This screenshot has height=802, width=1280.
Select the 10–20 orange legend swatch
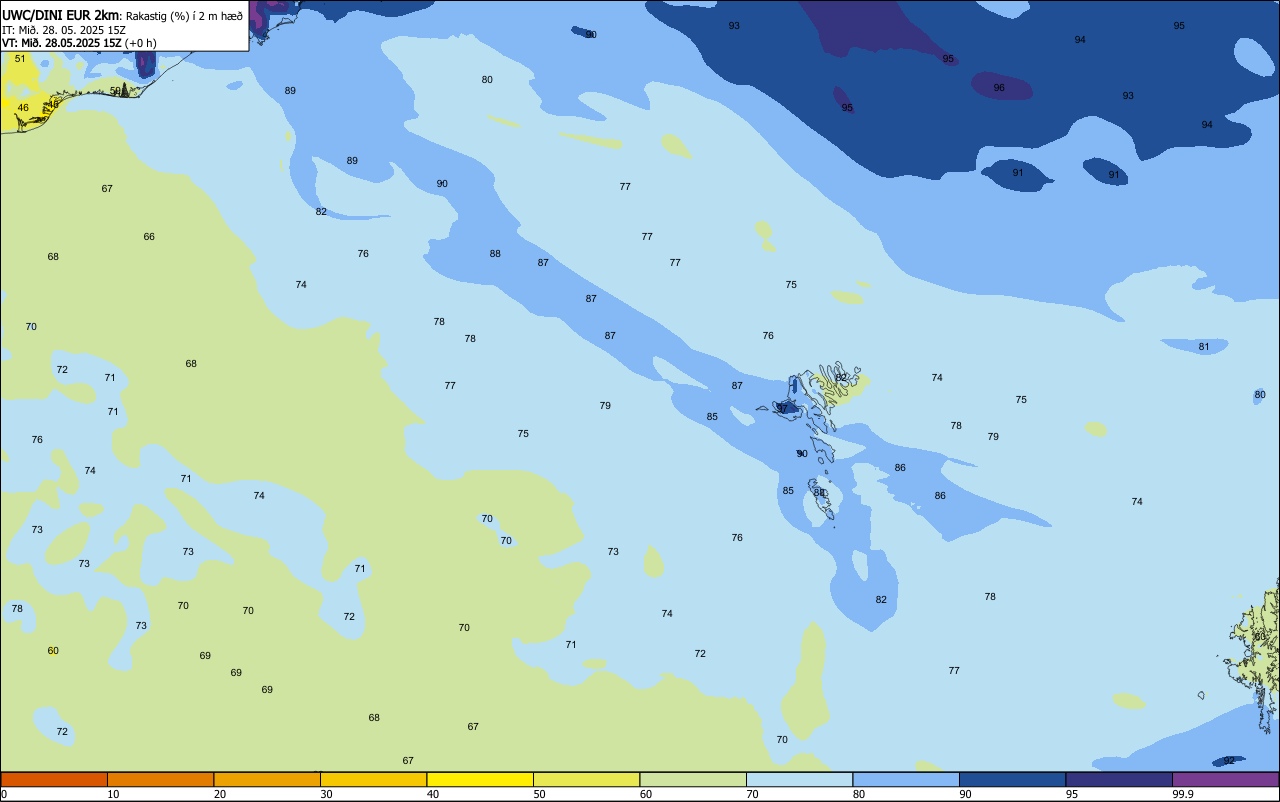pyautogui.click(x=160, y=779)
